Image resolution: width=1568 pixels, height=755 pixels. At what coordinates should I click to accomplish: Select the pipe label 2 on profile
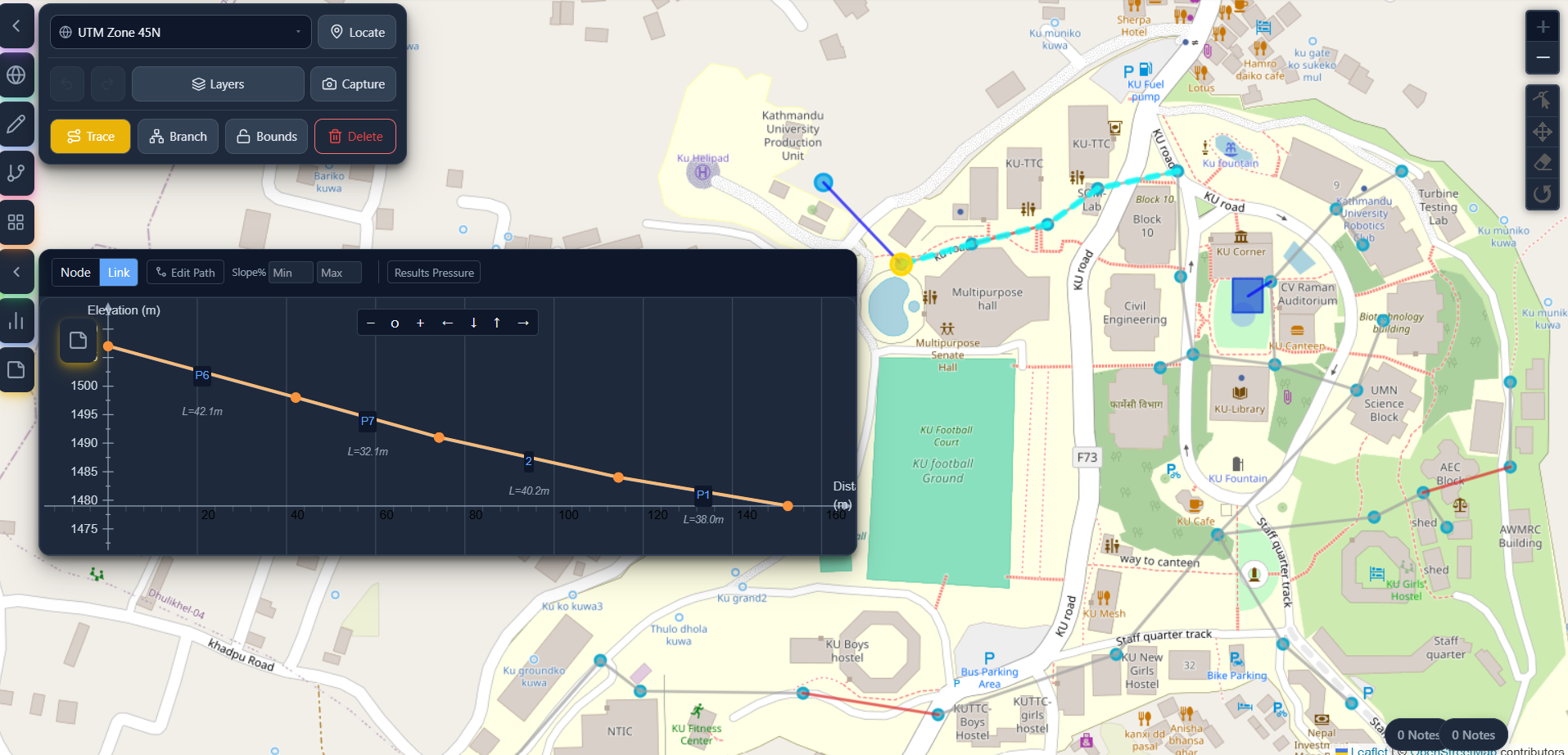coord(528,461)
